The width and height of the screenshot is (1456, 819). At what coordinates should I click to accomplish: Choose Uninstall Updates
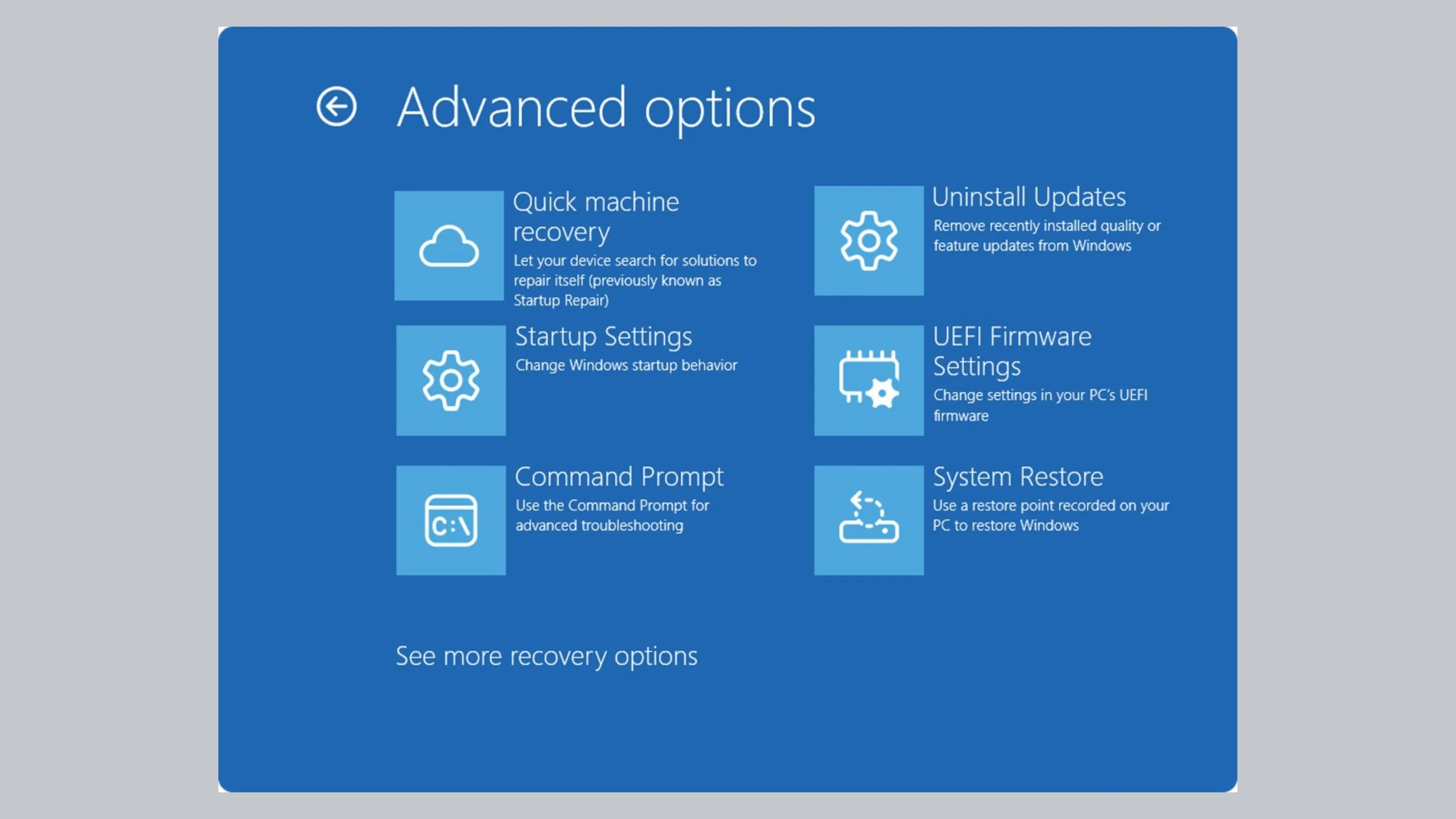coord(1029,197)
